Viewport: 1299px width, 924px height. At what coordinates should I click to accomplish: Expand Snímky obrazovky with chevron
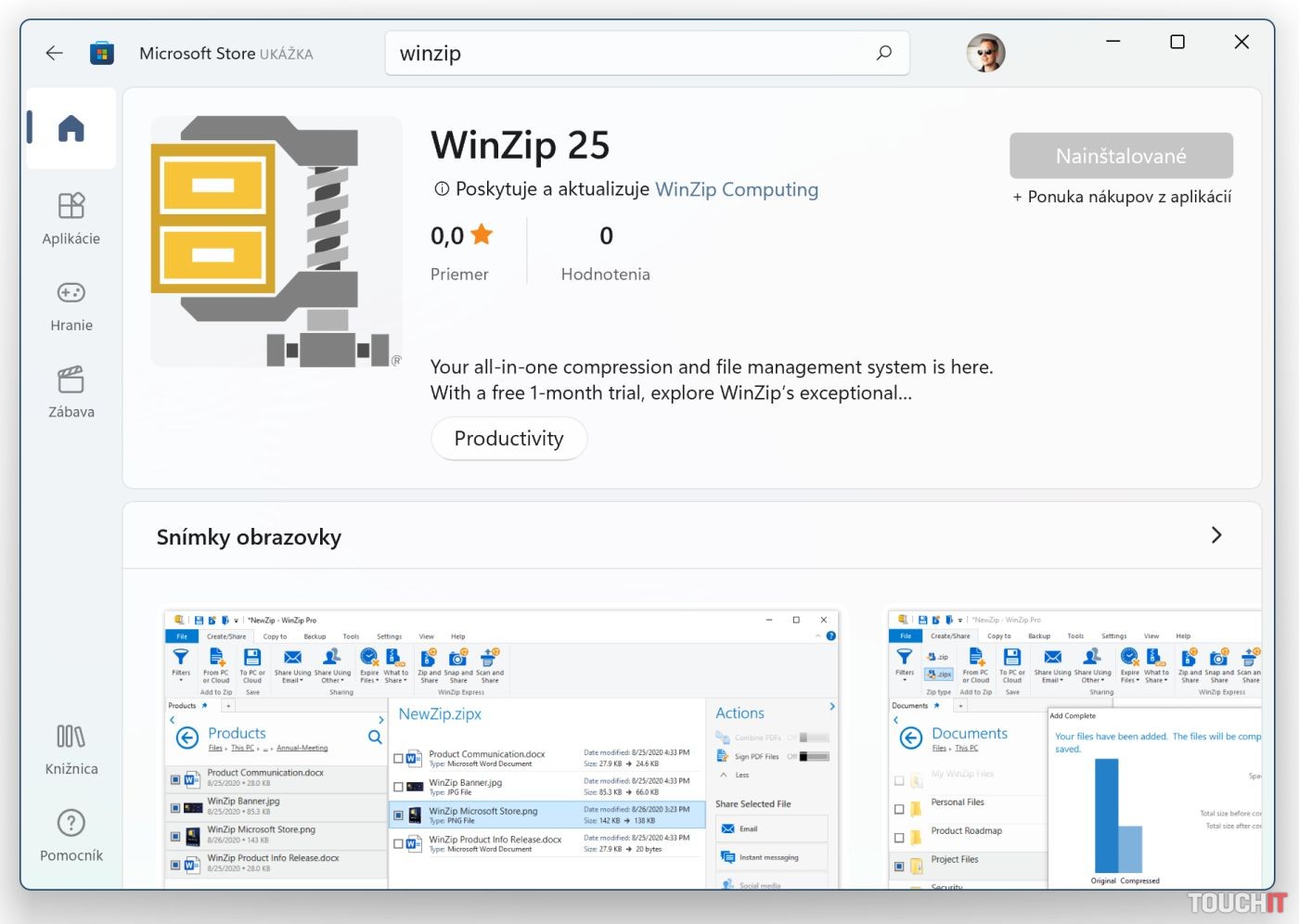[x=1216, y=536]
